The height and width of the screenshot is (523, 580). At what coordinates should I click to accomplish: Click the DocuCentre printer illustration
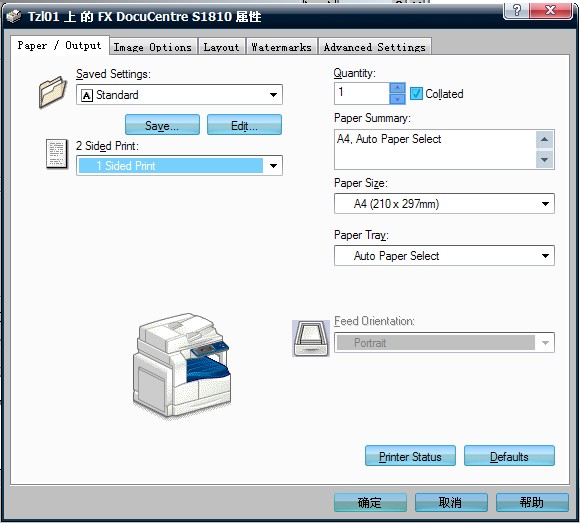click(182, 365)
